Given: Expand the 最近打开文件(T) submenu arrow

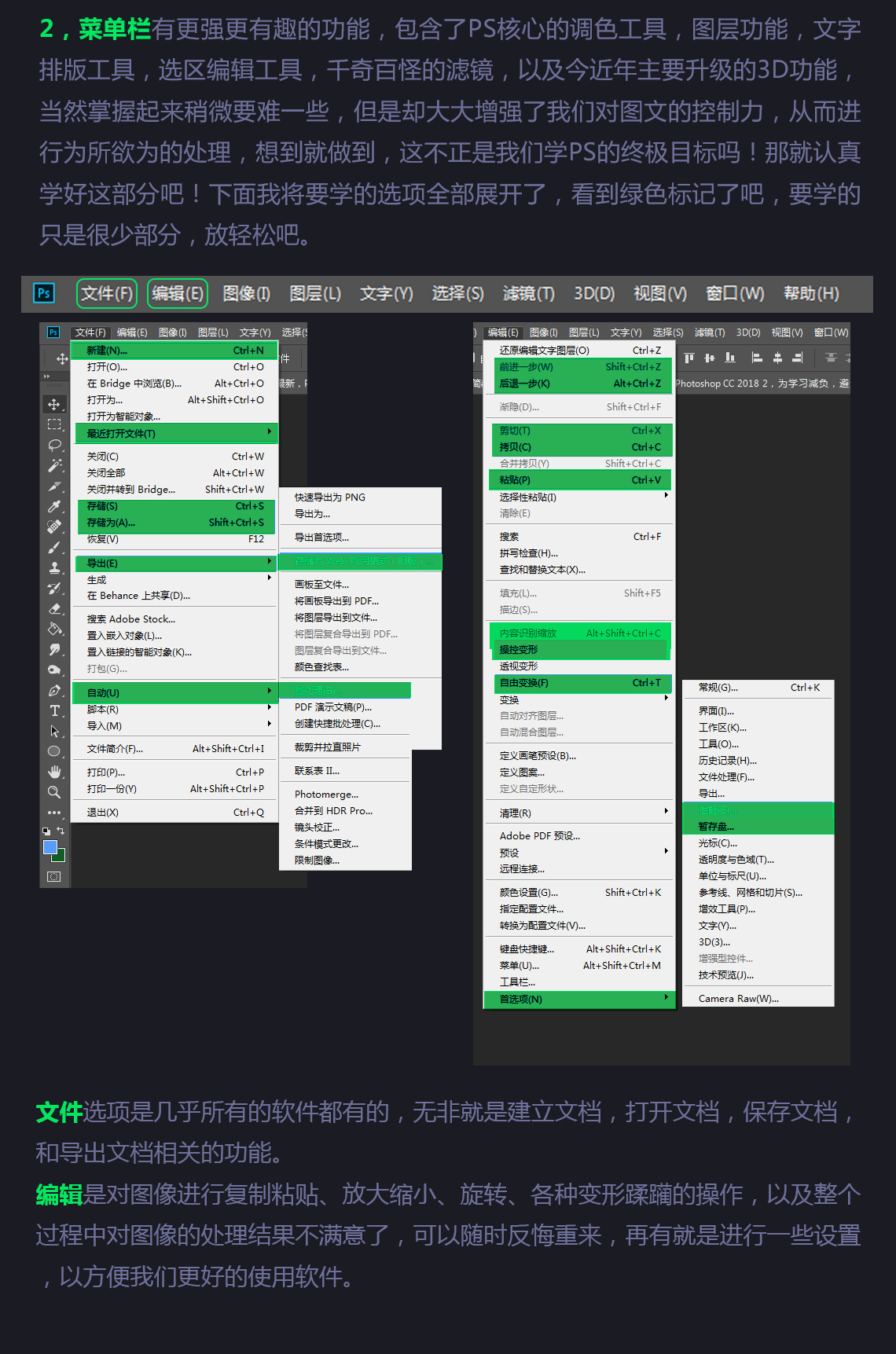Looking at the screenshot, I should click(x=270, y=432).
